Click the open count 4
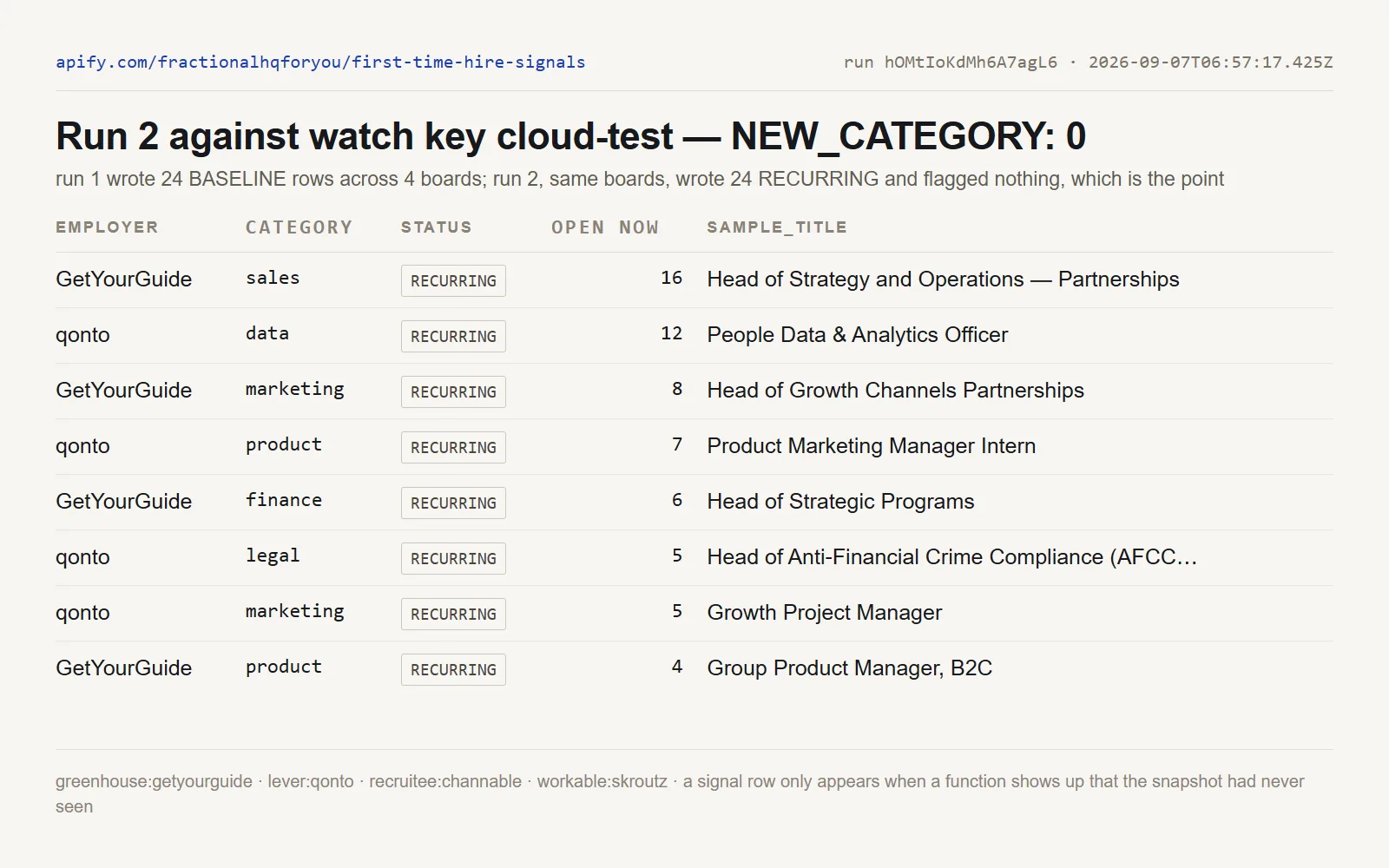The width and height of the screenshot is (1389, 868). pyautogui.click(x=677, y=667)
